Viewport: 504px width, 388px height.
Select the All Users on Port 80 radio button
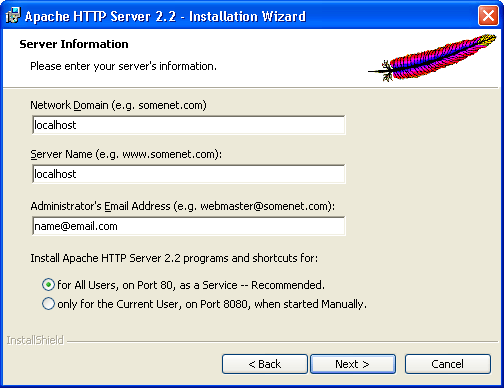click(x=48, y=285)
